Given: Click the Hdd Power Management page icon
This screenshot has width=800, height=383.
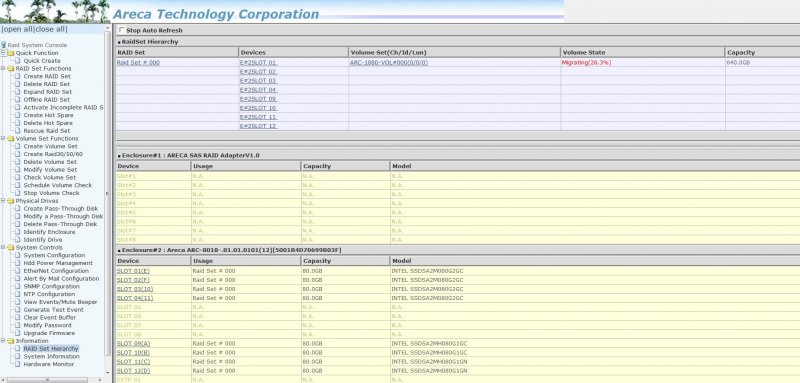Looking at the screenshot, I should tap(18, 263).
